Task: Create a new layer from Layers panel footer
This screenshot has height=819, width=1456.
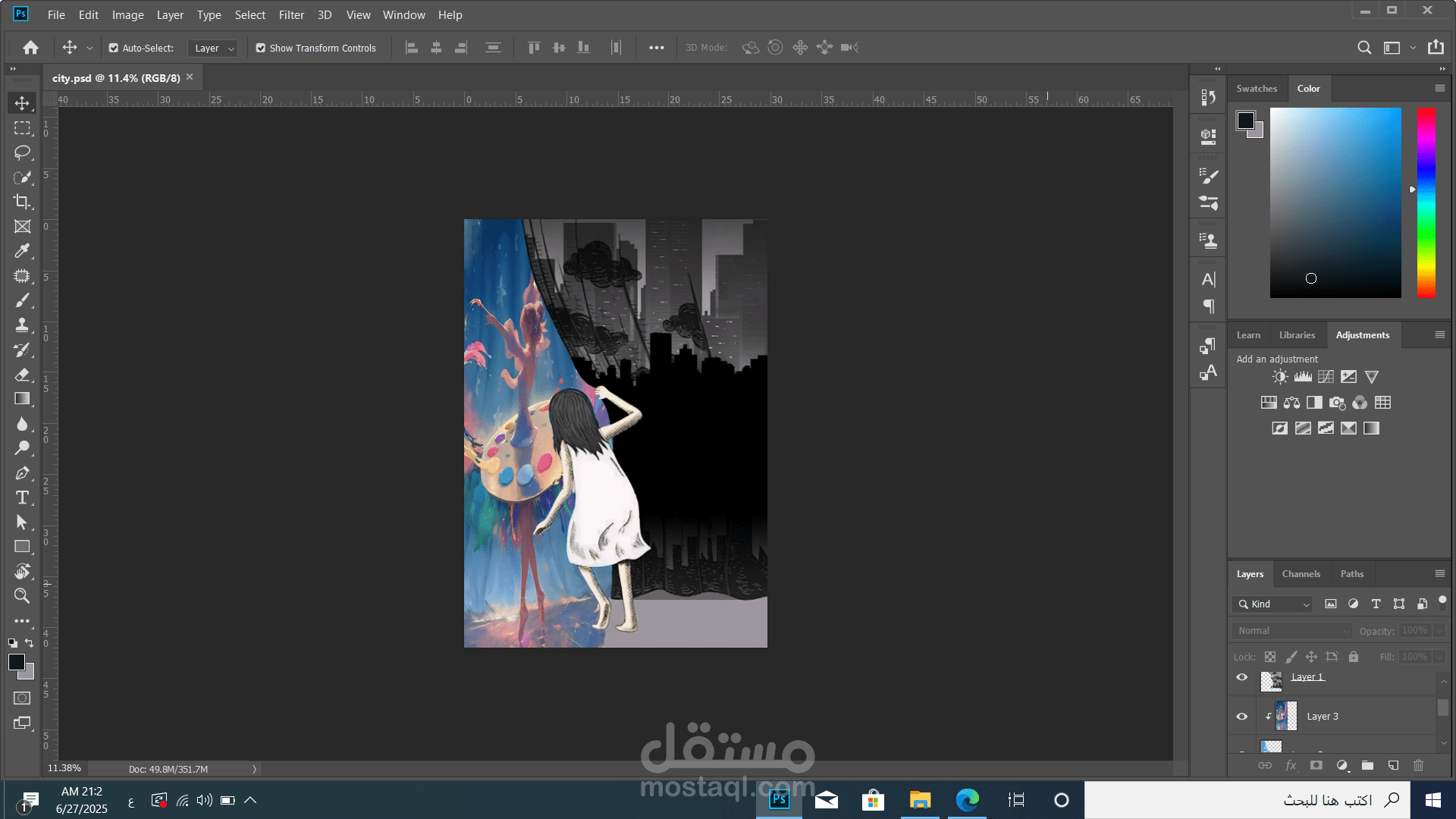Action: (x=1393, y=765)
